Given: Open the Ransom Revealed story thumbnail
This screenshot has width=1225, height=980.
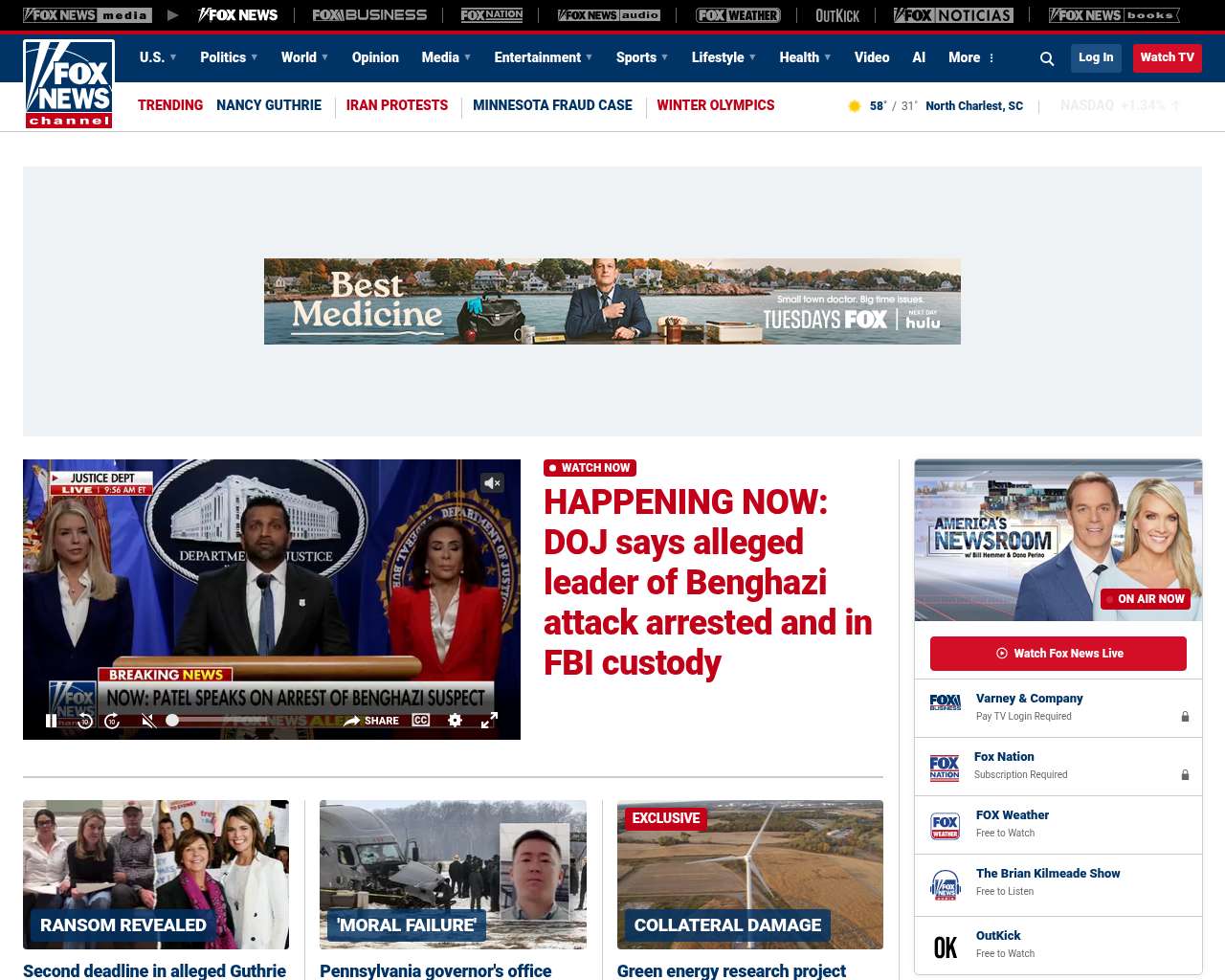Looking at the screenshot, I should tap(156, 875).
